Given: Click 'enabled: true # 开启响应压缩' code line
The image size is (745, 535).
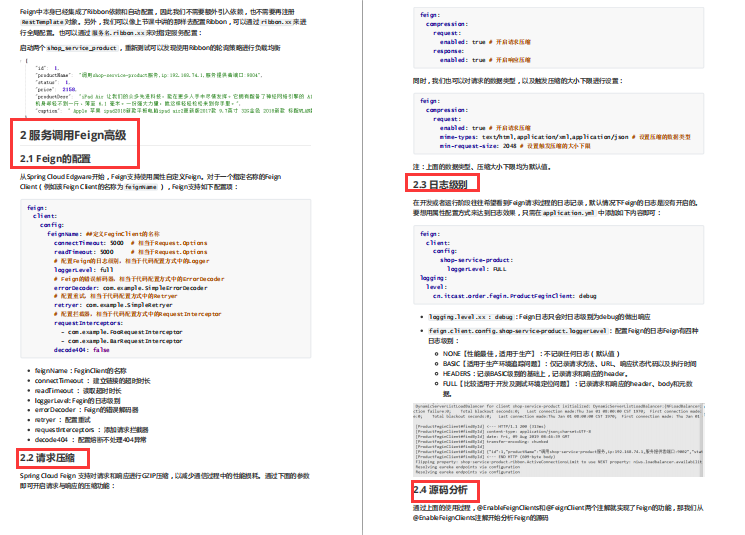Looking at the screenshot, I should click(485, 60).
